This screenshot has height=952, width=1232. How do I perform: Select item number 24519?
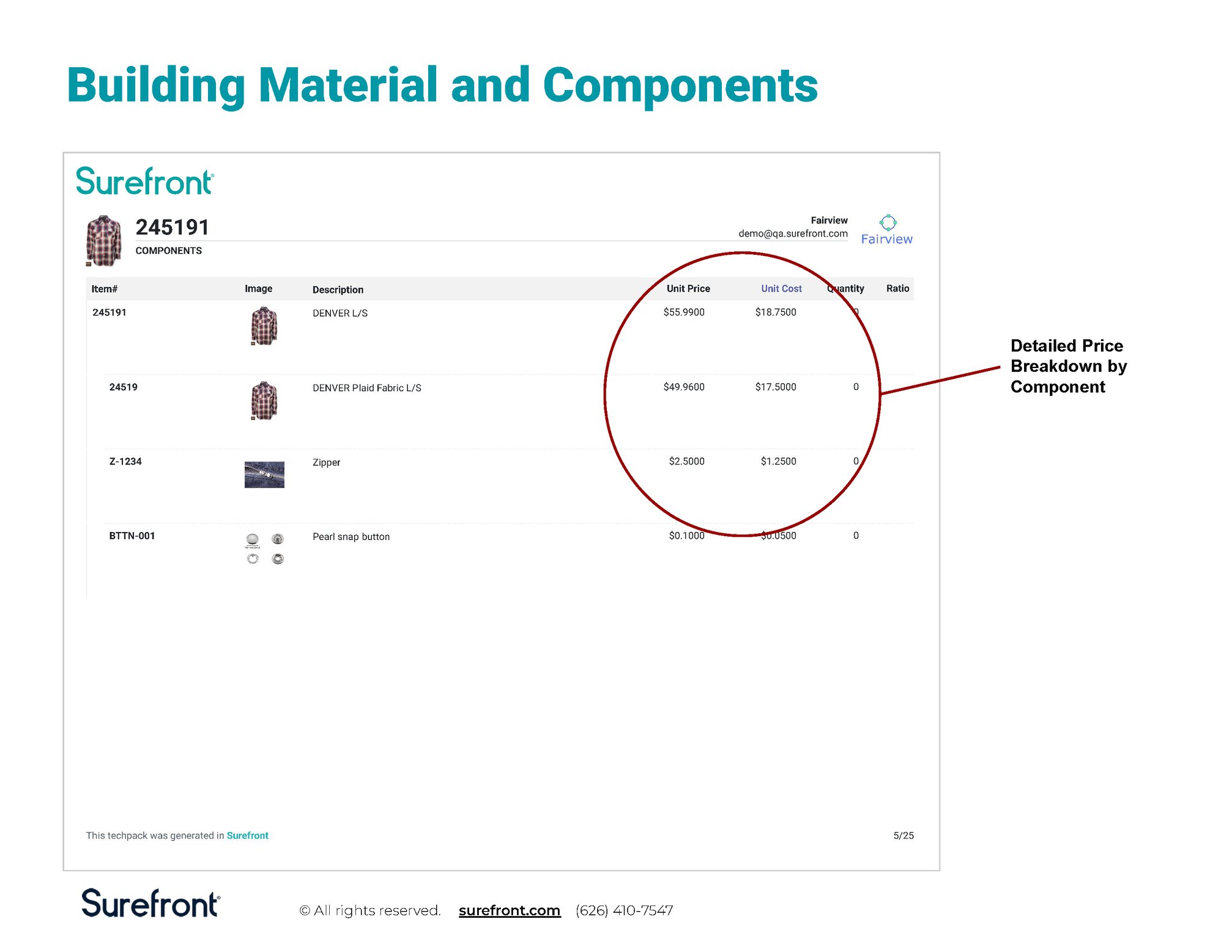(x=123, y=387)
